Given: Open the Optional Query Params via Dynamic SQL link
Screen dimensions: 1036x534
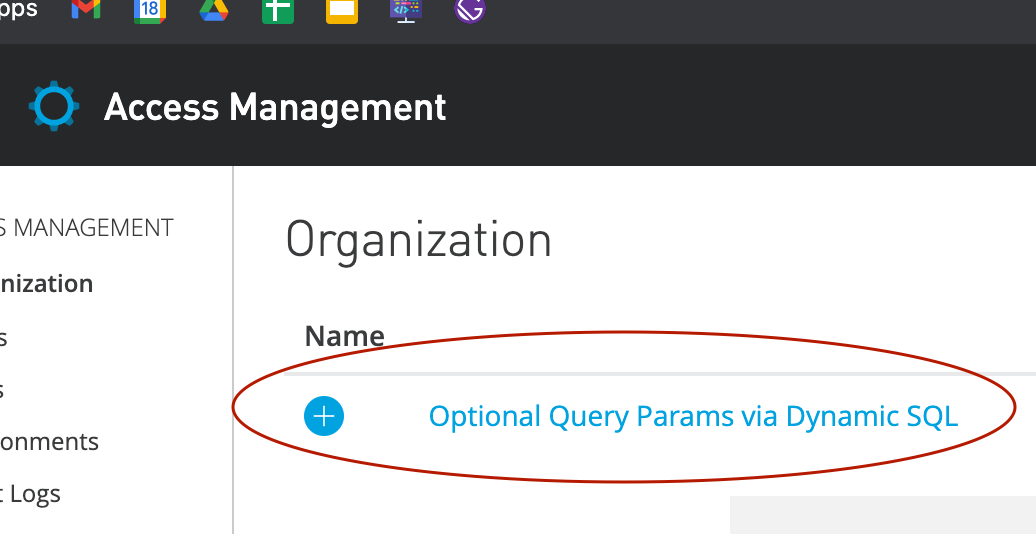Looking at the screenshot, I should (693, 416).
